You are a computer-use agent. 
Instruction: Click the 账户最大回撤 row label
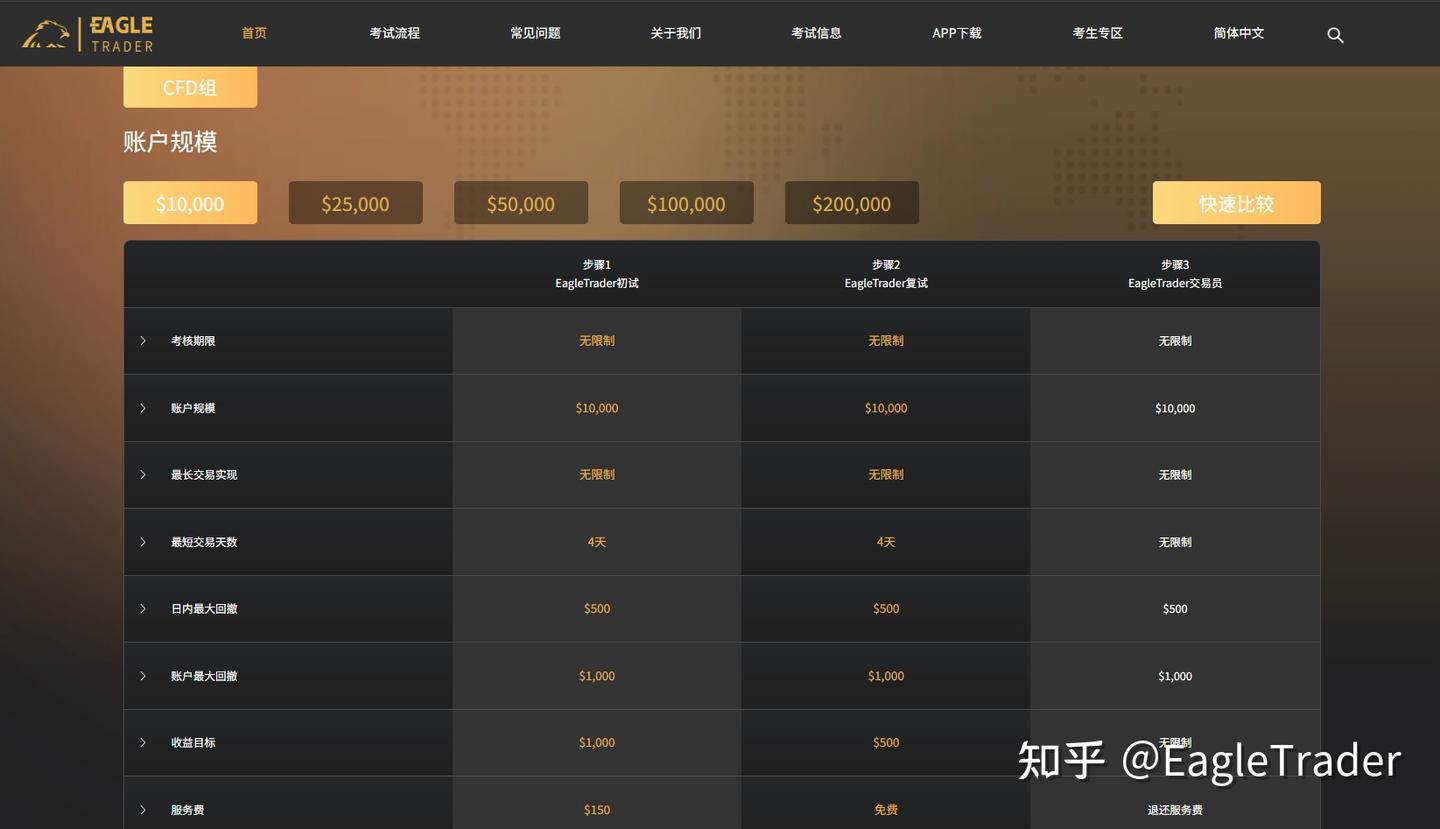pyautogui.click(x=204, y=676)
